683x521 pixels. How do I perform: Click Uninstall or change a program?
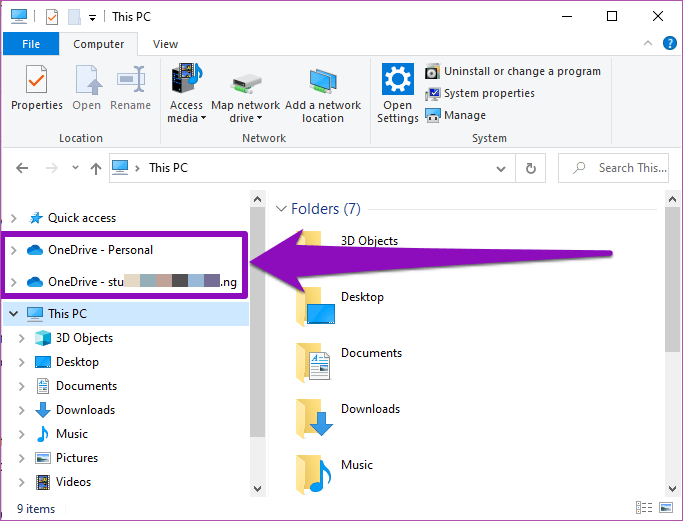coord(513,71)
